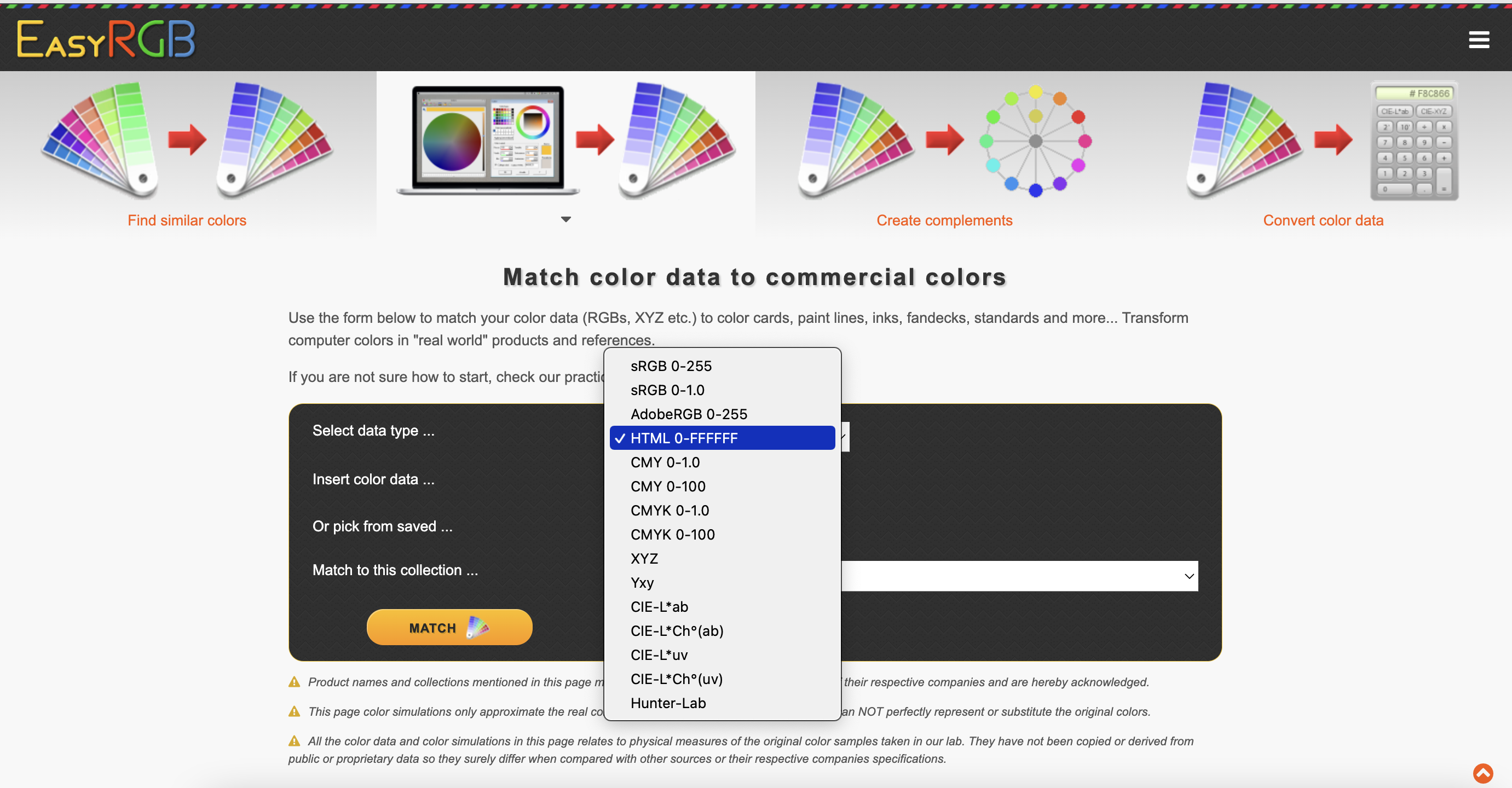
Task: Pick the CMYK 0-1.0 option
Action: tap(722, 510)
